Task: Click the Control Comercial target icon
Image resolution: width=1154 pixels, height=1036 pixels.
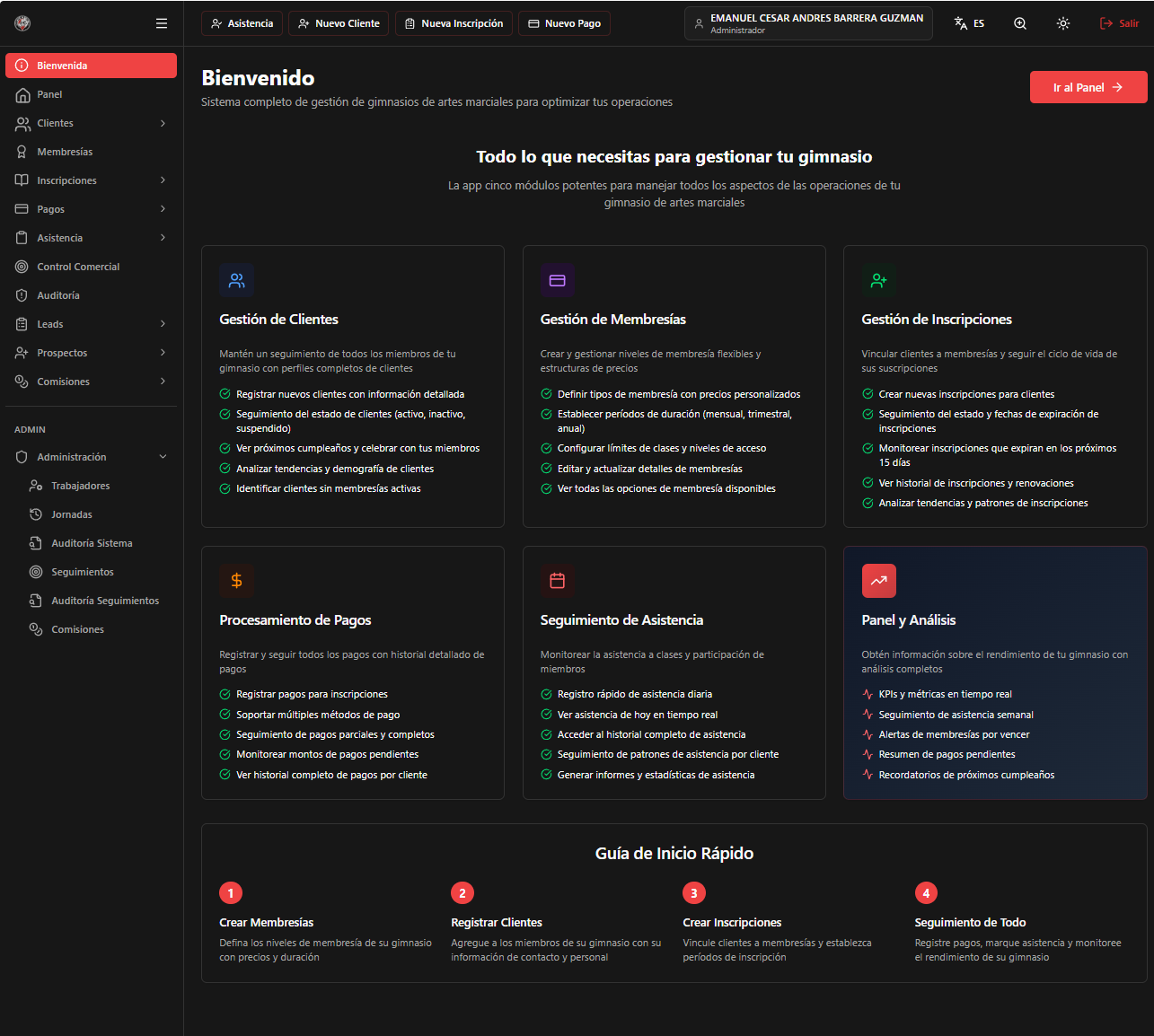Action: coord(22,267)
